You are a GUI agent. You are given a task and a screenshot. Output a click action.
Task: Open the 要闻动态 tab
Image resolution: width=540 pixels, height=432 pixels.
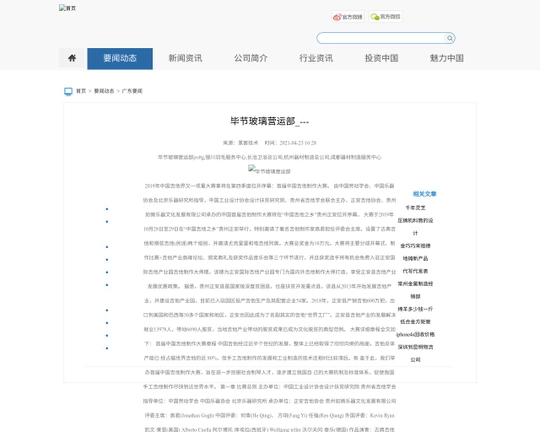click(120, 59)
